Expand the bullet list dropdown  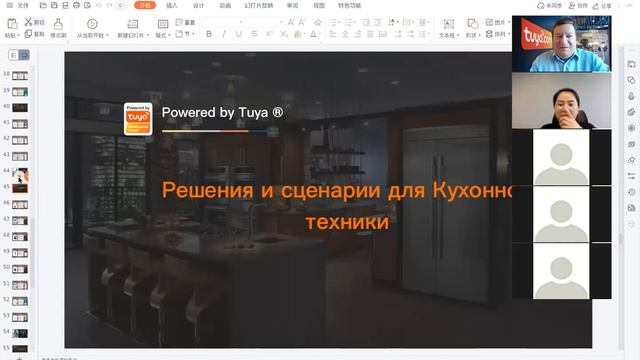click(340, 22)
